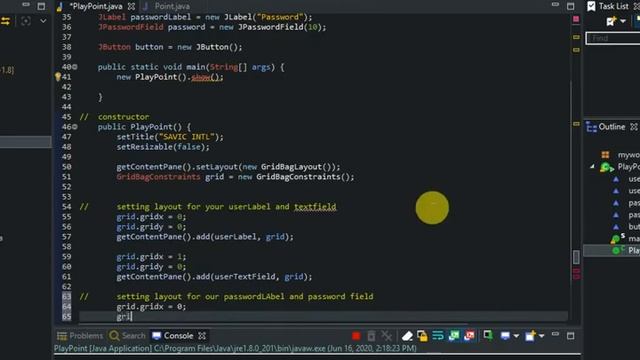
Task: Toggle show console on standard output change
Action: (453, 336)
